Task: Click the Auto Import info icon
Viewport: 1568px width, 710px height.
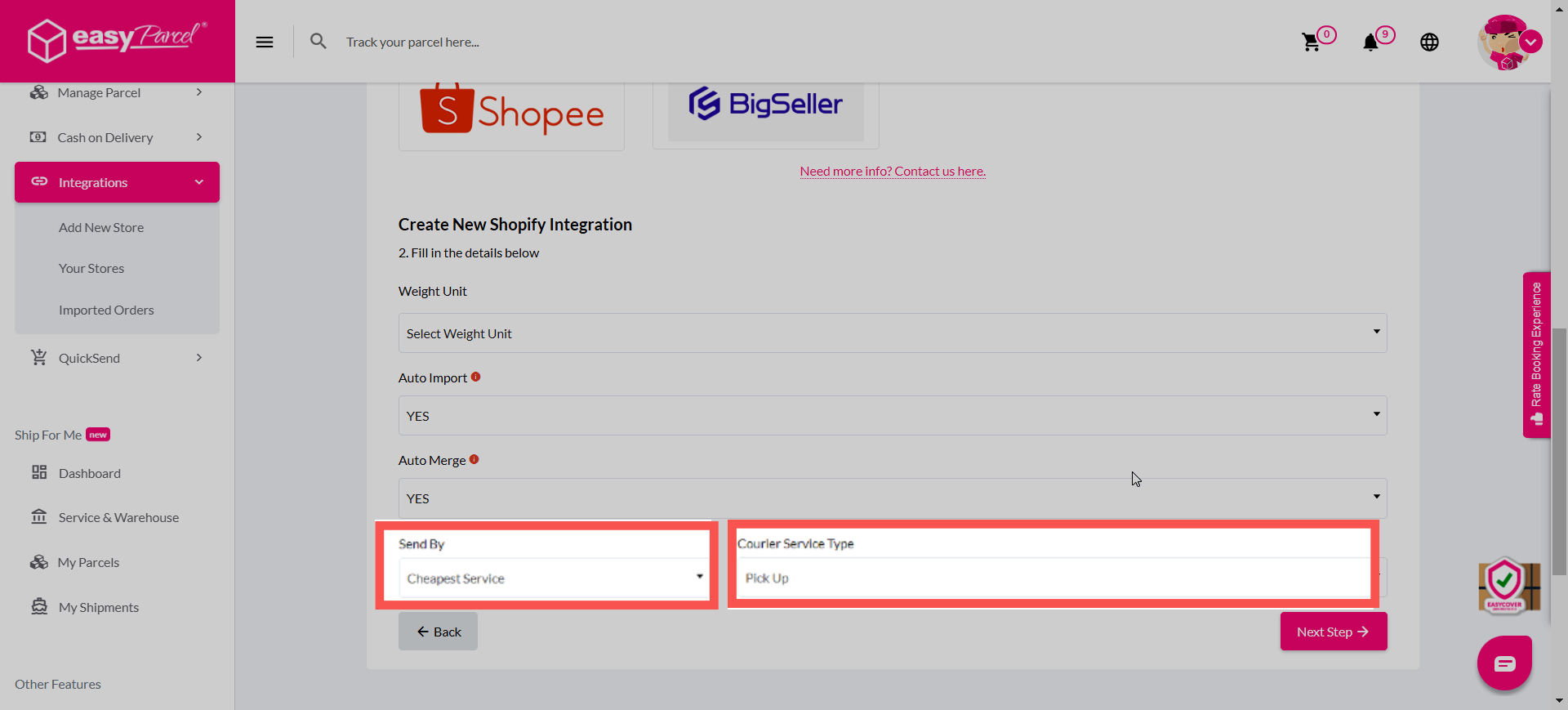Action: tap(475, 377)
